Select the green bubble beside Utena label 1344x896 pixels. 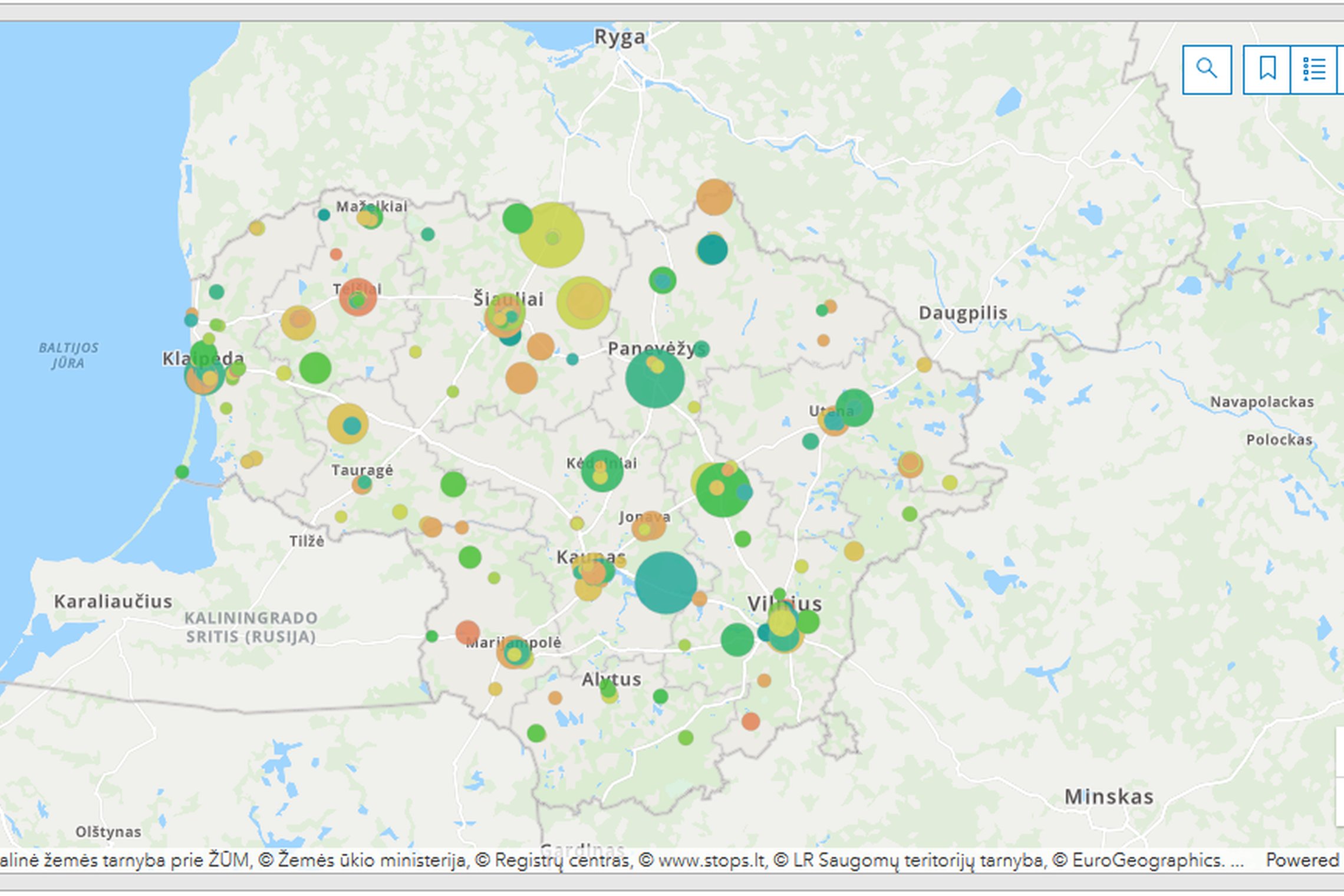tap(854, 407)
